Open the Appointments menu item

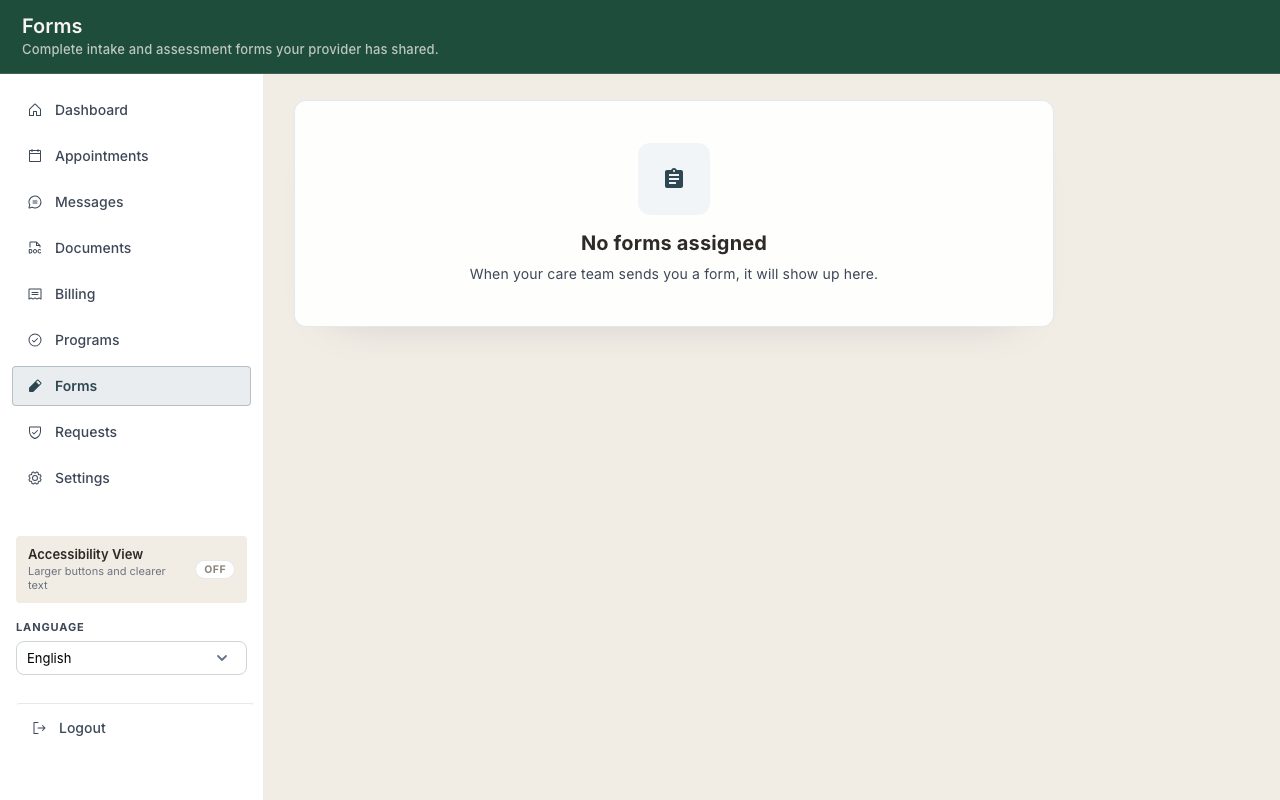click(131, 156)
